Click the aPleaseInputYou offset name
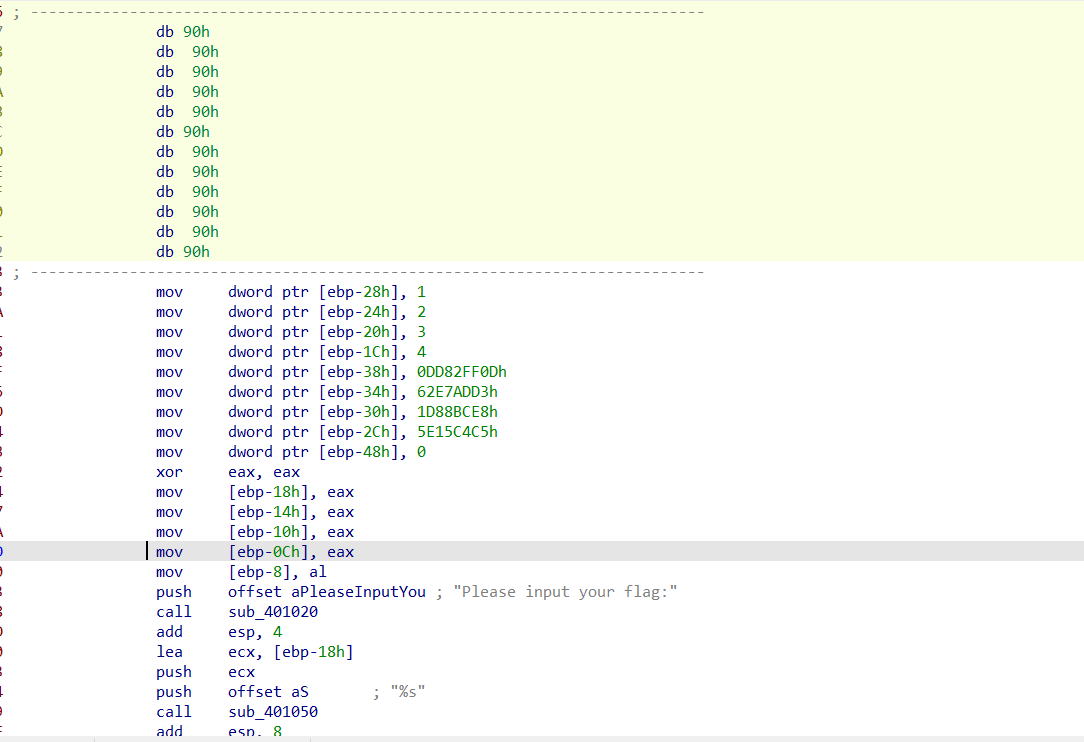Image resolution: width=1084 pixels, height=742 pixels. (358, 592)
